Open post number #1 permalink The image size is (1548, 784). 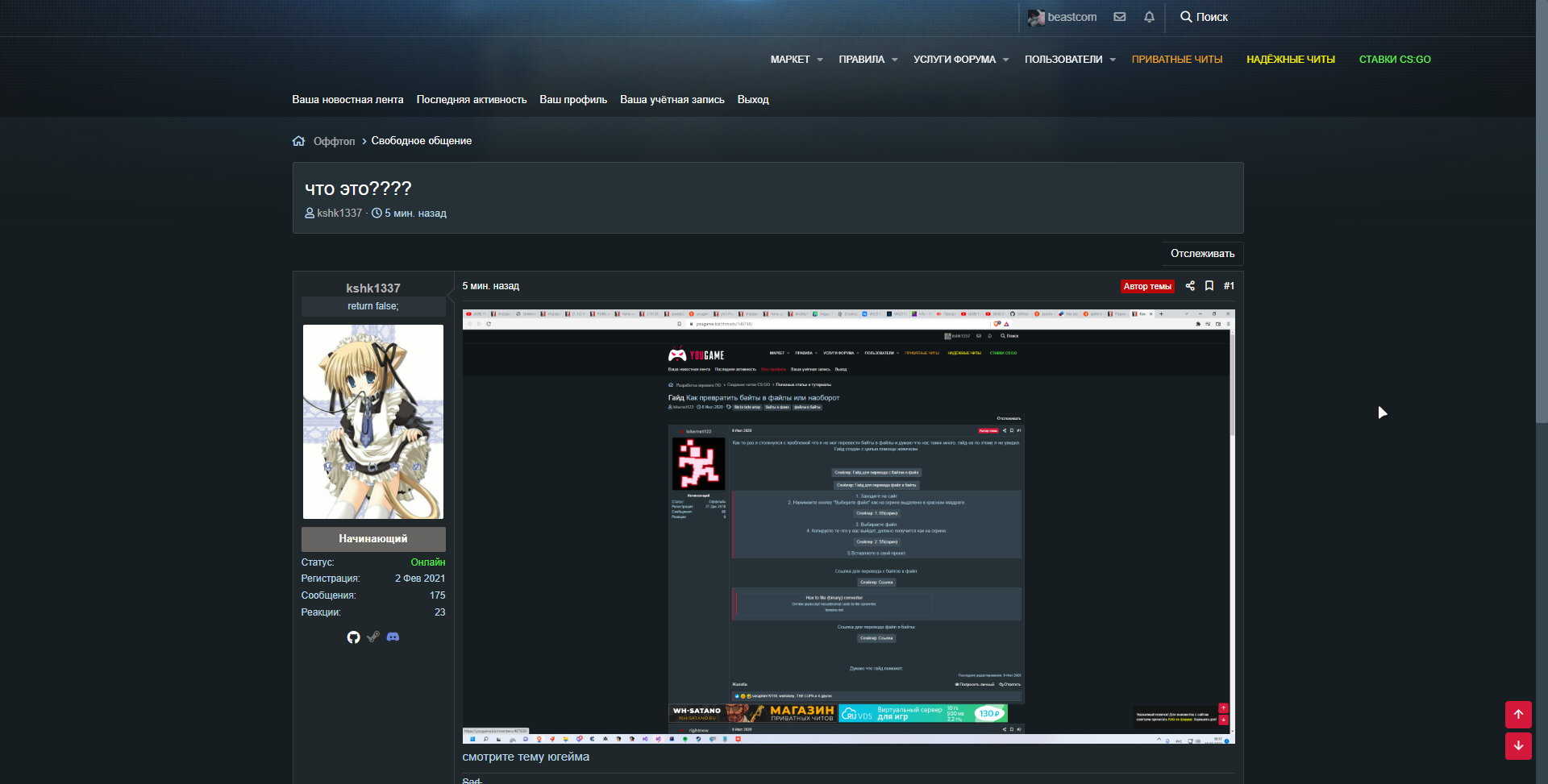(x=1229, y=286)
